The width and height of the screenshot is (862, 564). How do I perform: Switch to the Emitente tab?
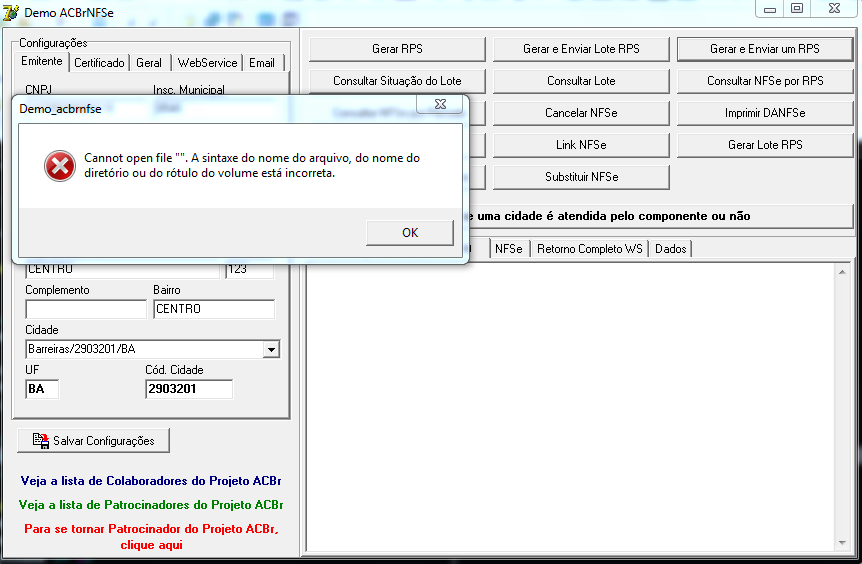[41, 62]
